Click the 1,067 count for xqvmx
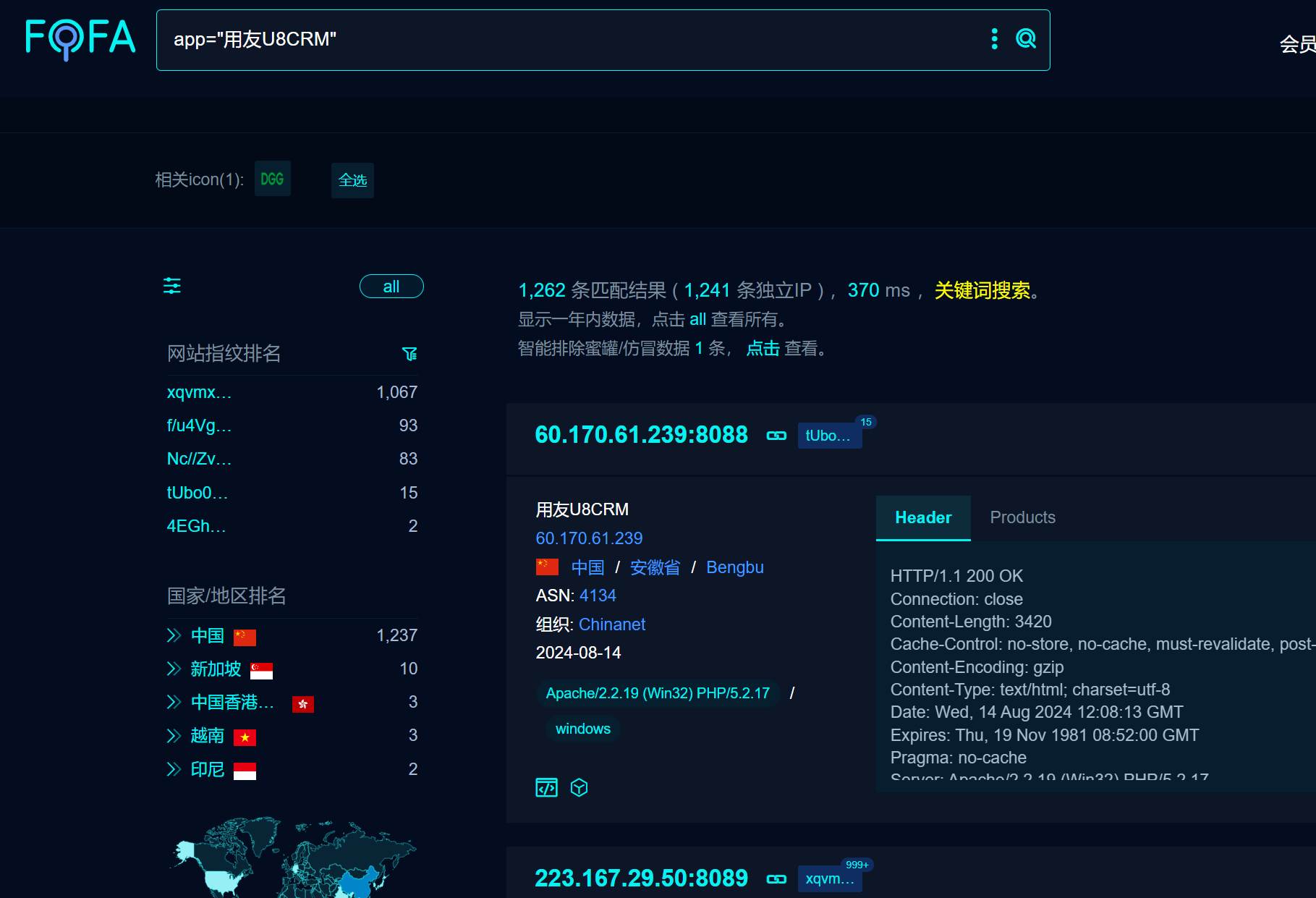This screenshot has width=1316, height=898. pyautogui.click(x=397, y=392)
